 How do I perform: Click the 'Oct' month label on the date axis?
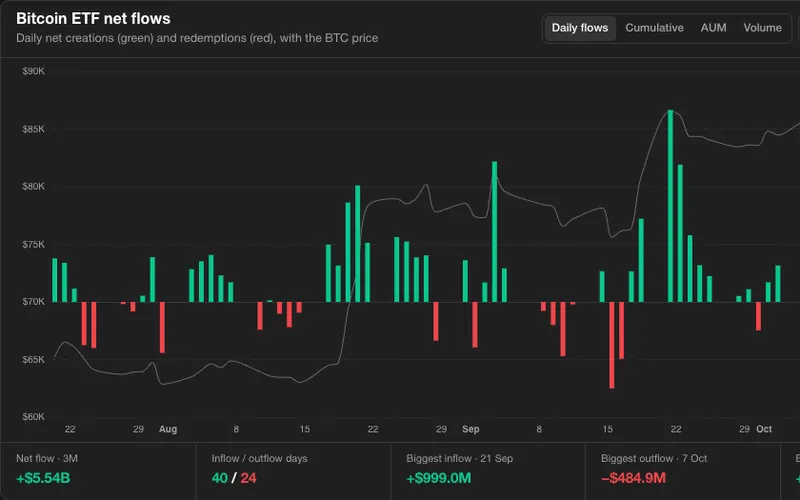click(764, 429)
